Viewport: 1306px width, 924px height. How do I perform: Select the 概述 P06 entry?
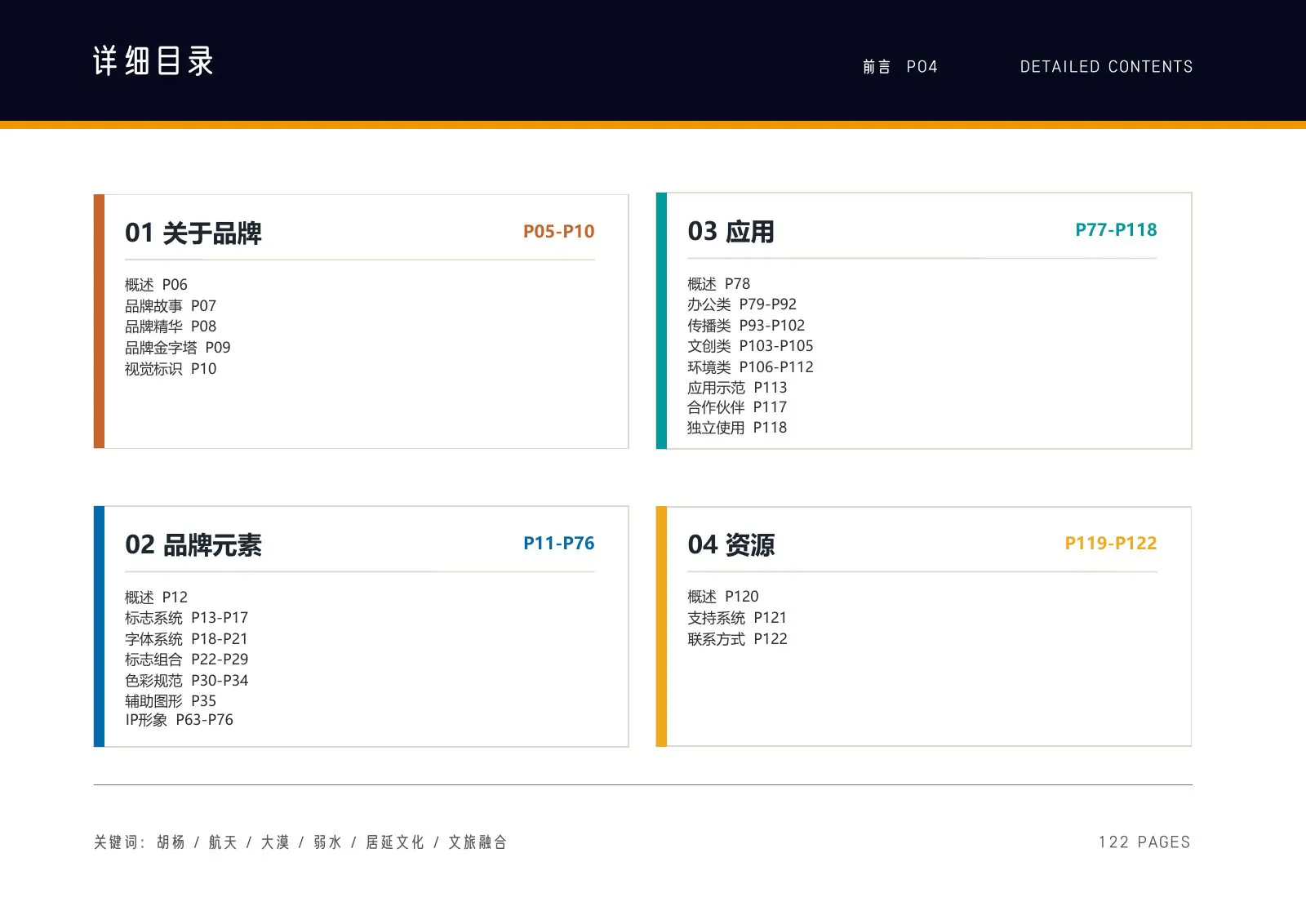tap(156, 285)
